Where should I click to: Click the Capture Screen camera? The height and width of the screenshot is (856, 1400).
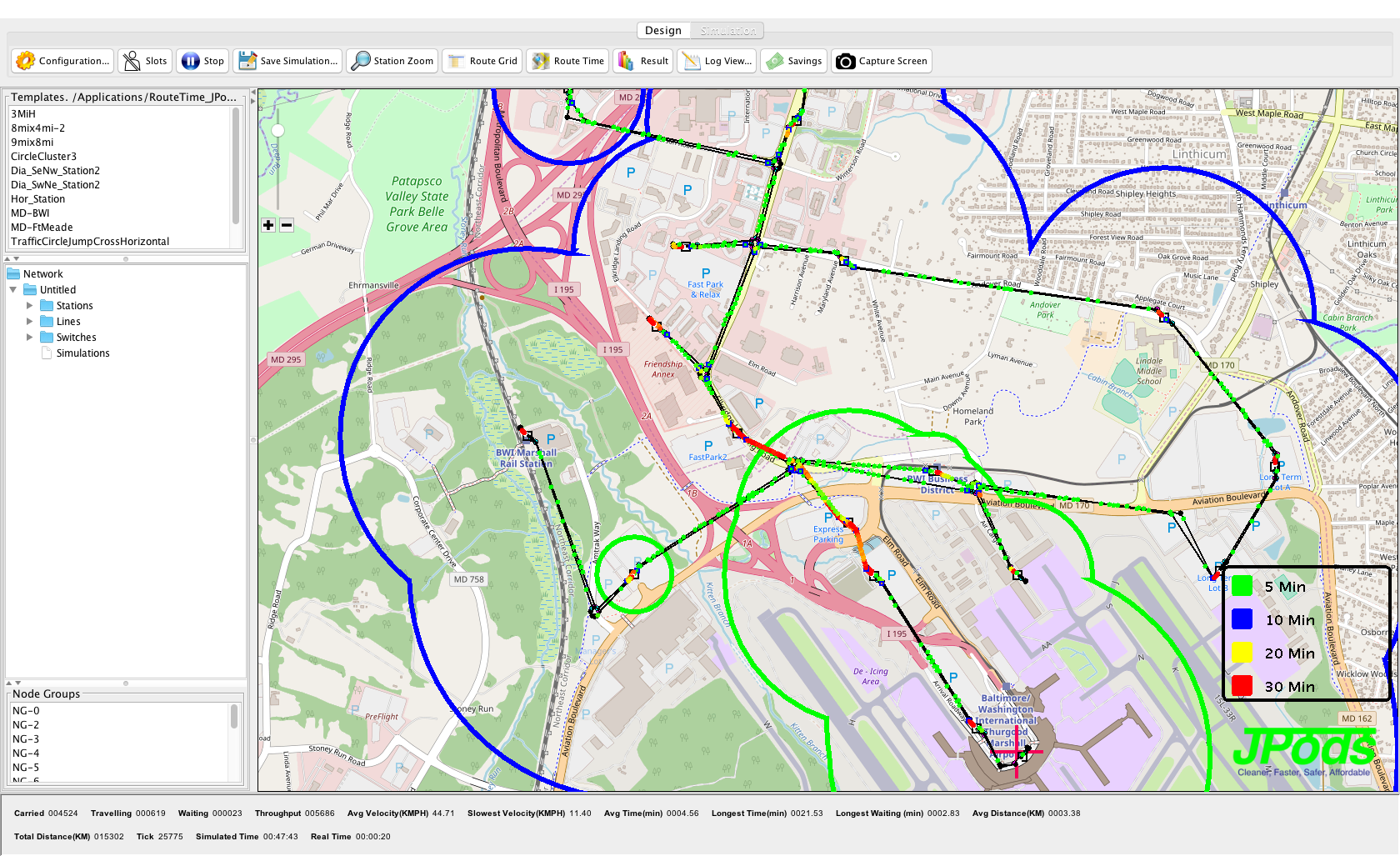pos(845,61)
